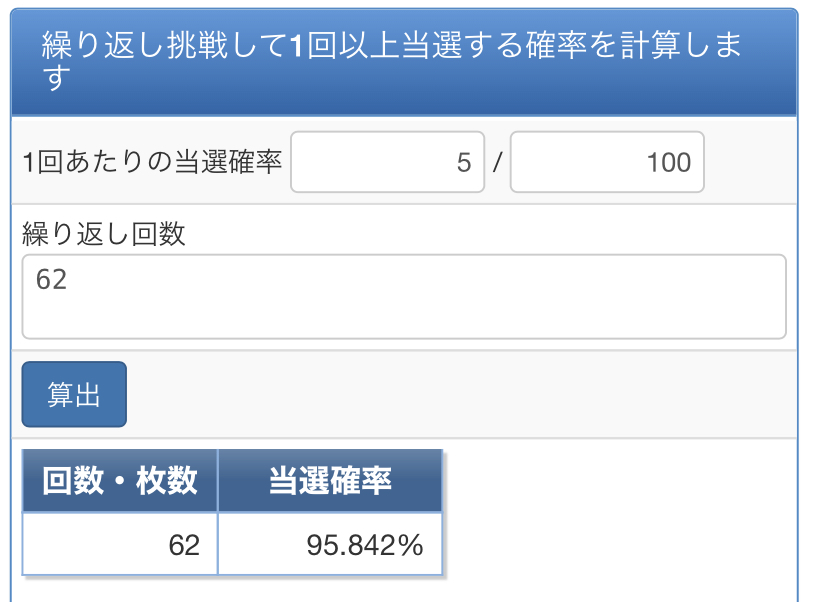This screenshot has height=602, width=828.
Task: Click the 繰り返し回数 label
Action: pos(104,234)
